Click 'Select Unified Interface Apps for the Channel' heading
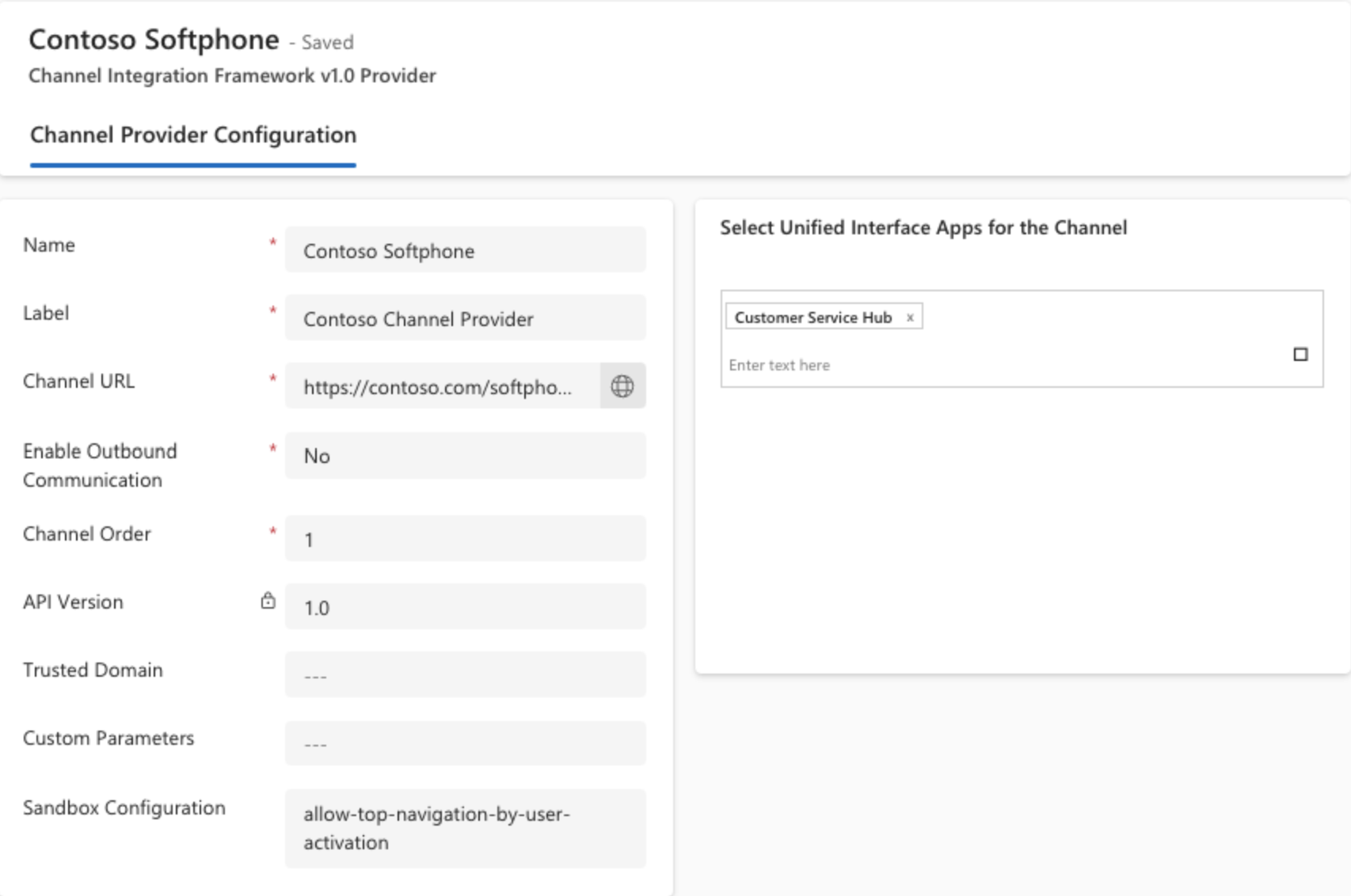The image size is (1351, 896). 923,228
